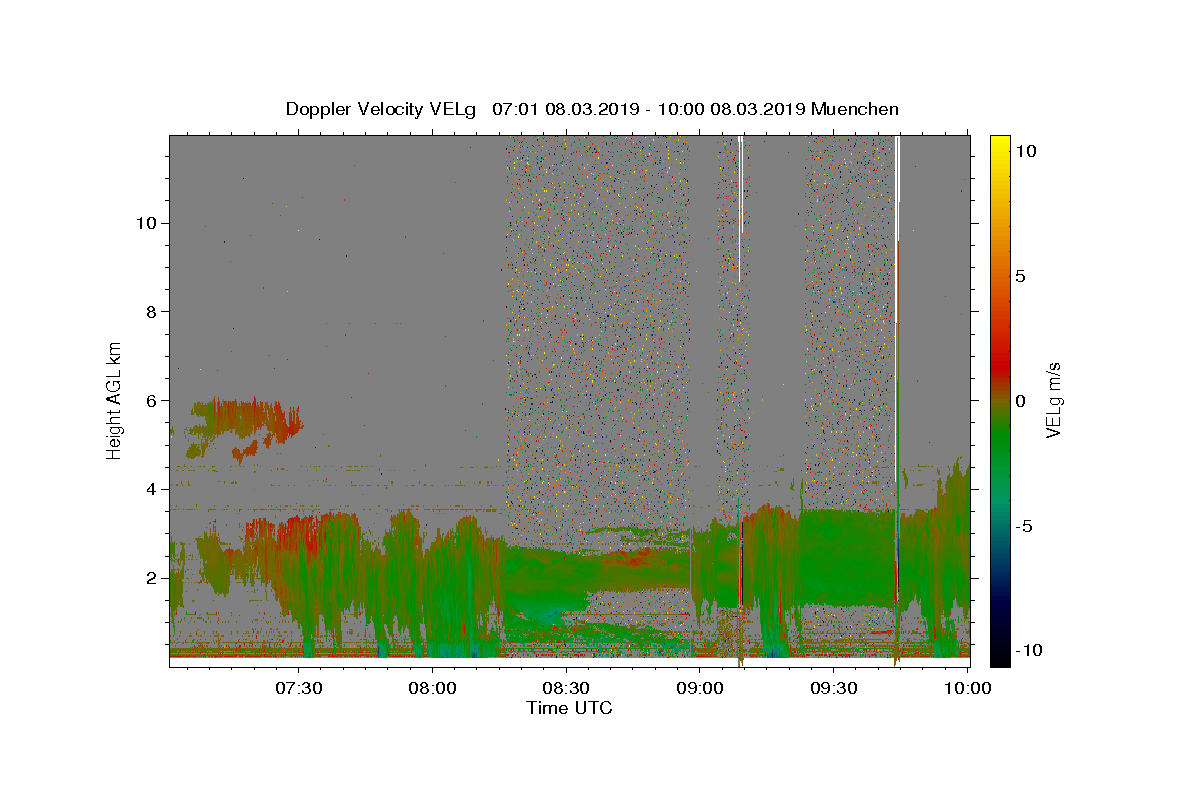The width and height of the screenshot is (1200, 800).
Task: Click the colorbar value -5
Action: tap(1024, 525)
